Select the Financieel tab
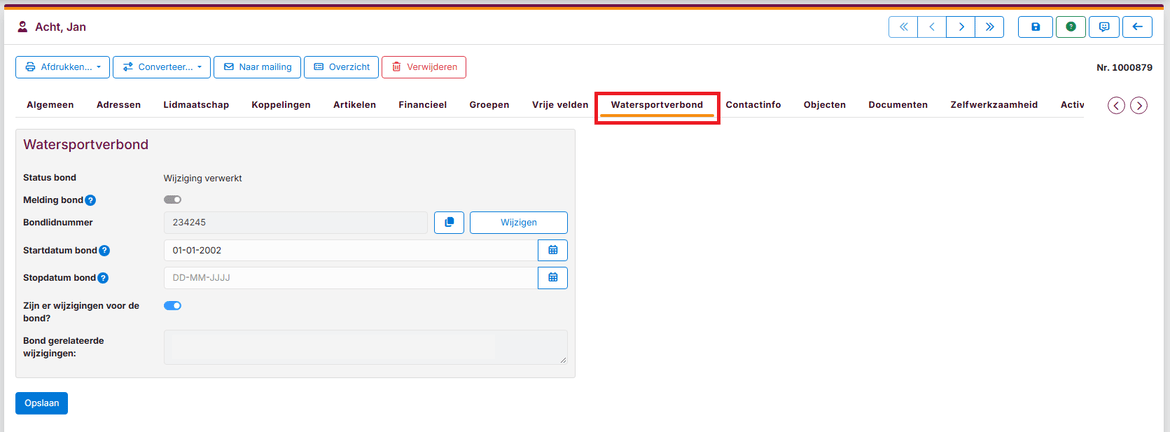 [x=422, y=105]
